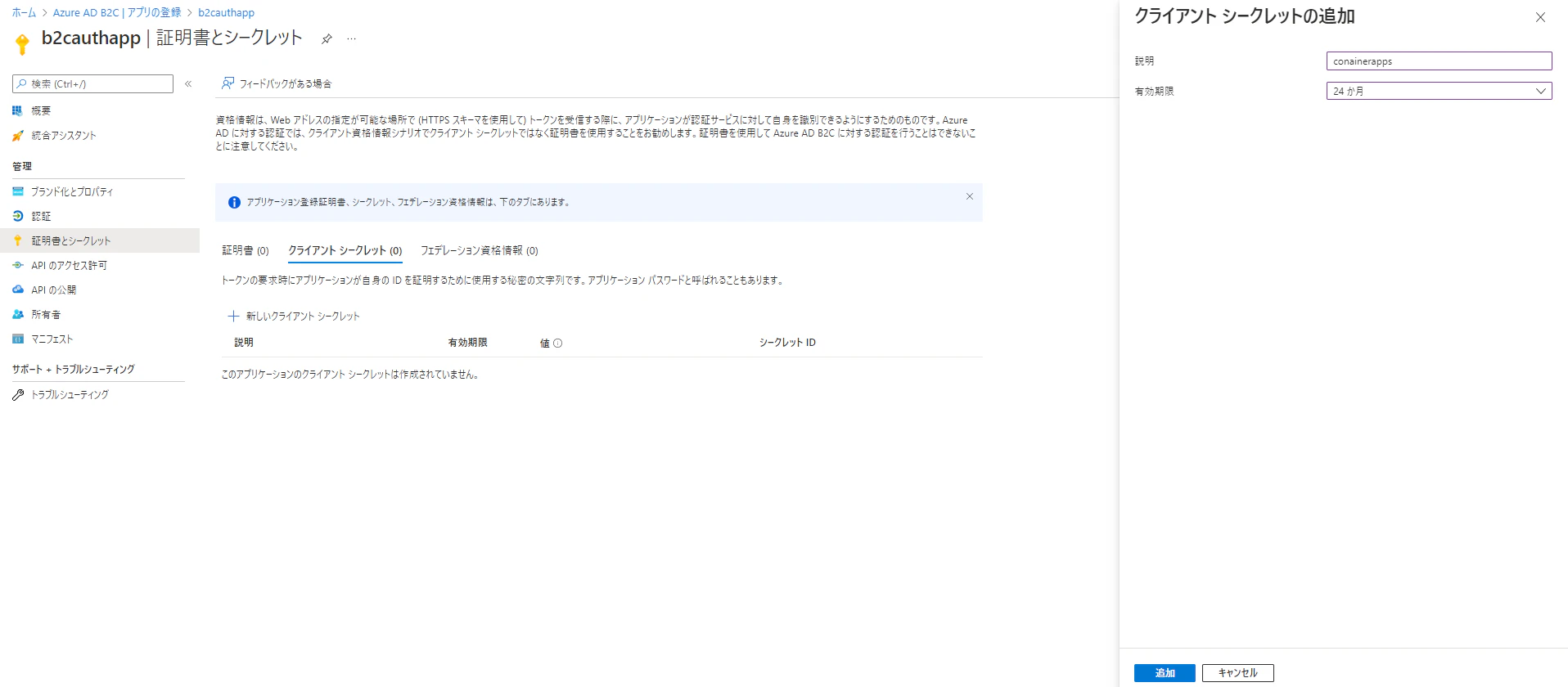The image size is (1568, 687).
Task: Click the 有効期限 column header in table
Action: pyautogui.click(x=467, y=343)
